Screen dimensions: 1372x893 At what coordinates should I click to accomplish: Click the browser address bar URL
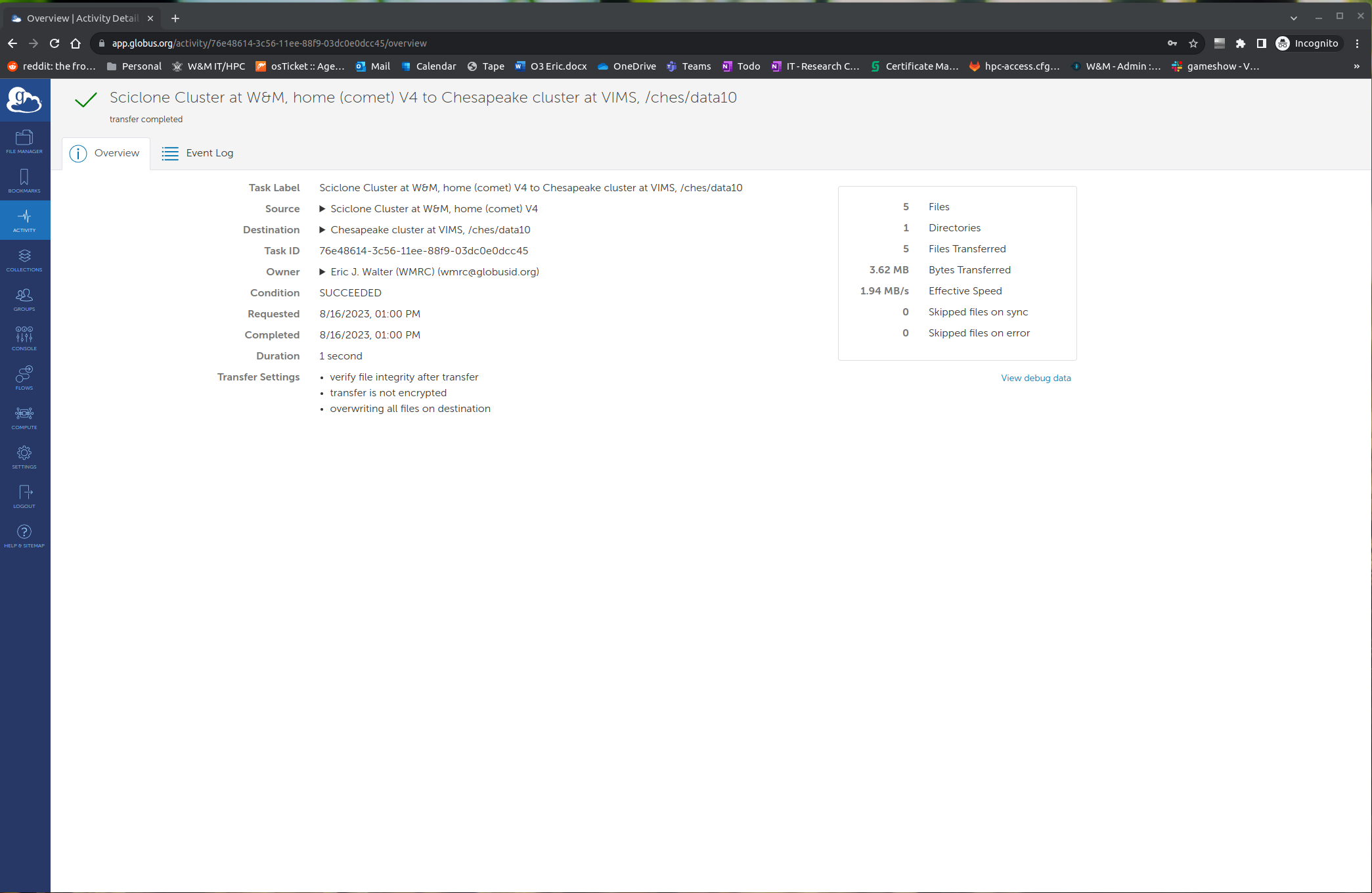(269, 43)
